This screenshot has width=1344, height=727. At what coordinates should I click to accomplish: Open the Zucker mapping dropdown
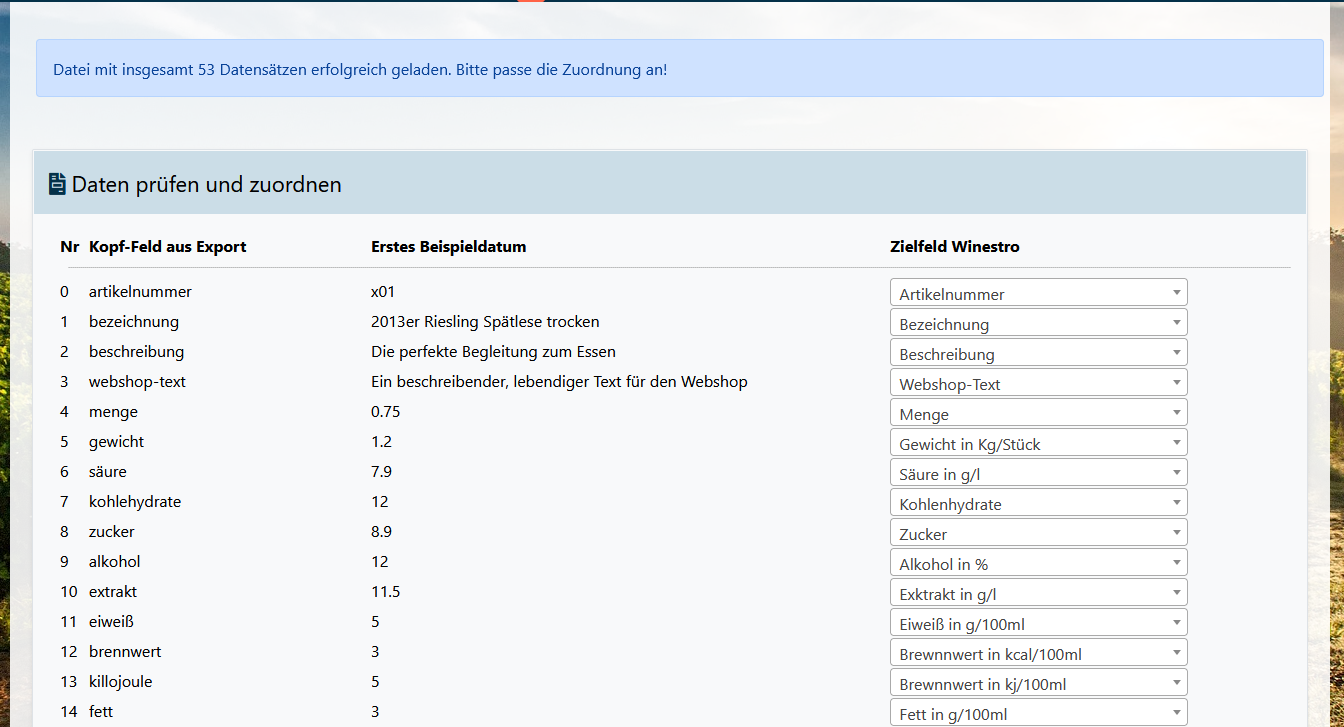pyautogui.click(x=1038, y=533)
